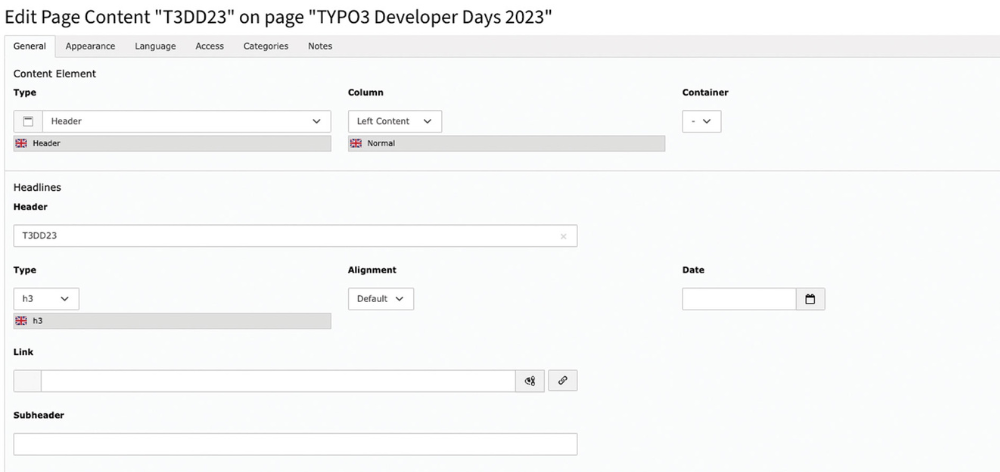The image size is (1000, 472).
Task: Select the Categories tab
Action: click(266, 46)
